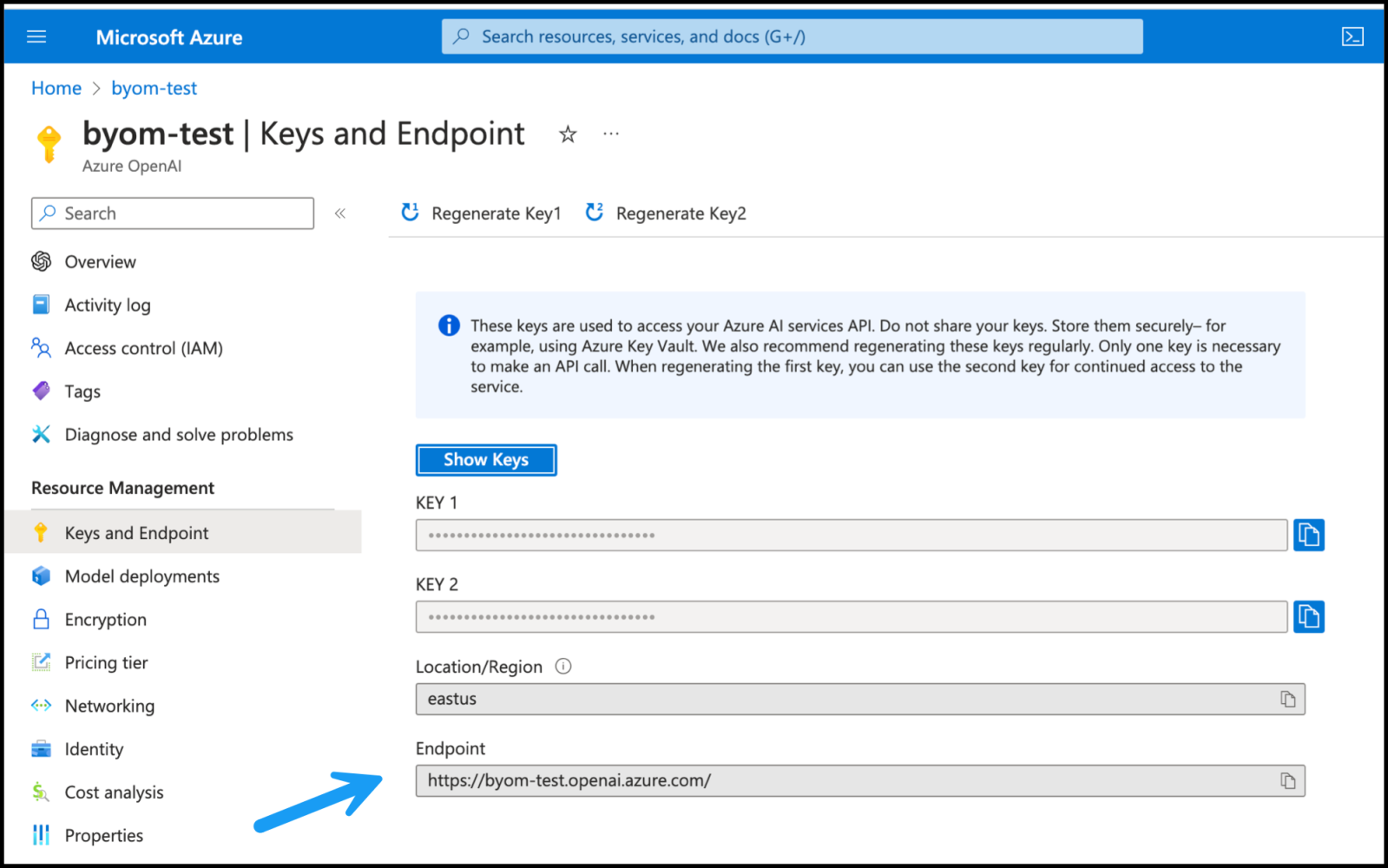The height and width of the screenshot is (868, 1388).
Task: Click the Endpoint URL field
Action: pos(860,781)
